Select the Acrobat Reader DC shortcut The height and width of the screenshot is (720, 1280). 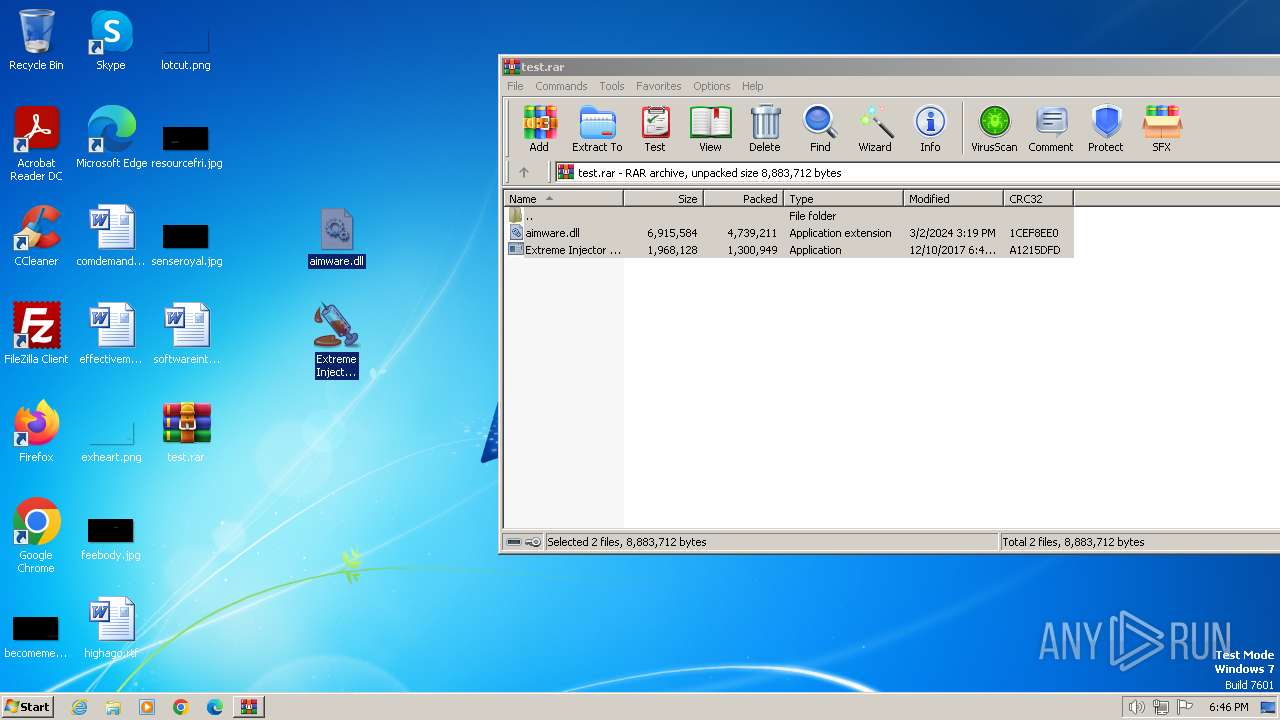click(x=36, y=143)
